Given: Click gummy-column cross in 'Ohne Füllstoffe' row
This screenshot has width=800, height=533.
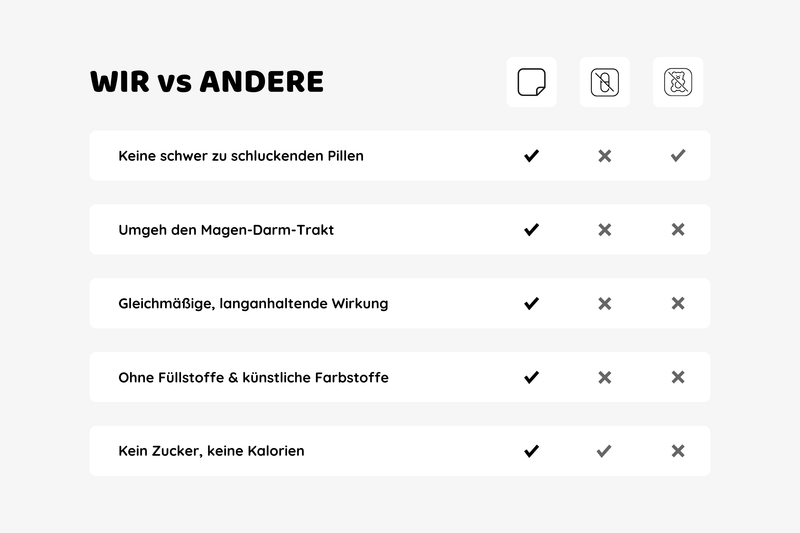Looking at the screenshot, I should click(678, 377).
